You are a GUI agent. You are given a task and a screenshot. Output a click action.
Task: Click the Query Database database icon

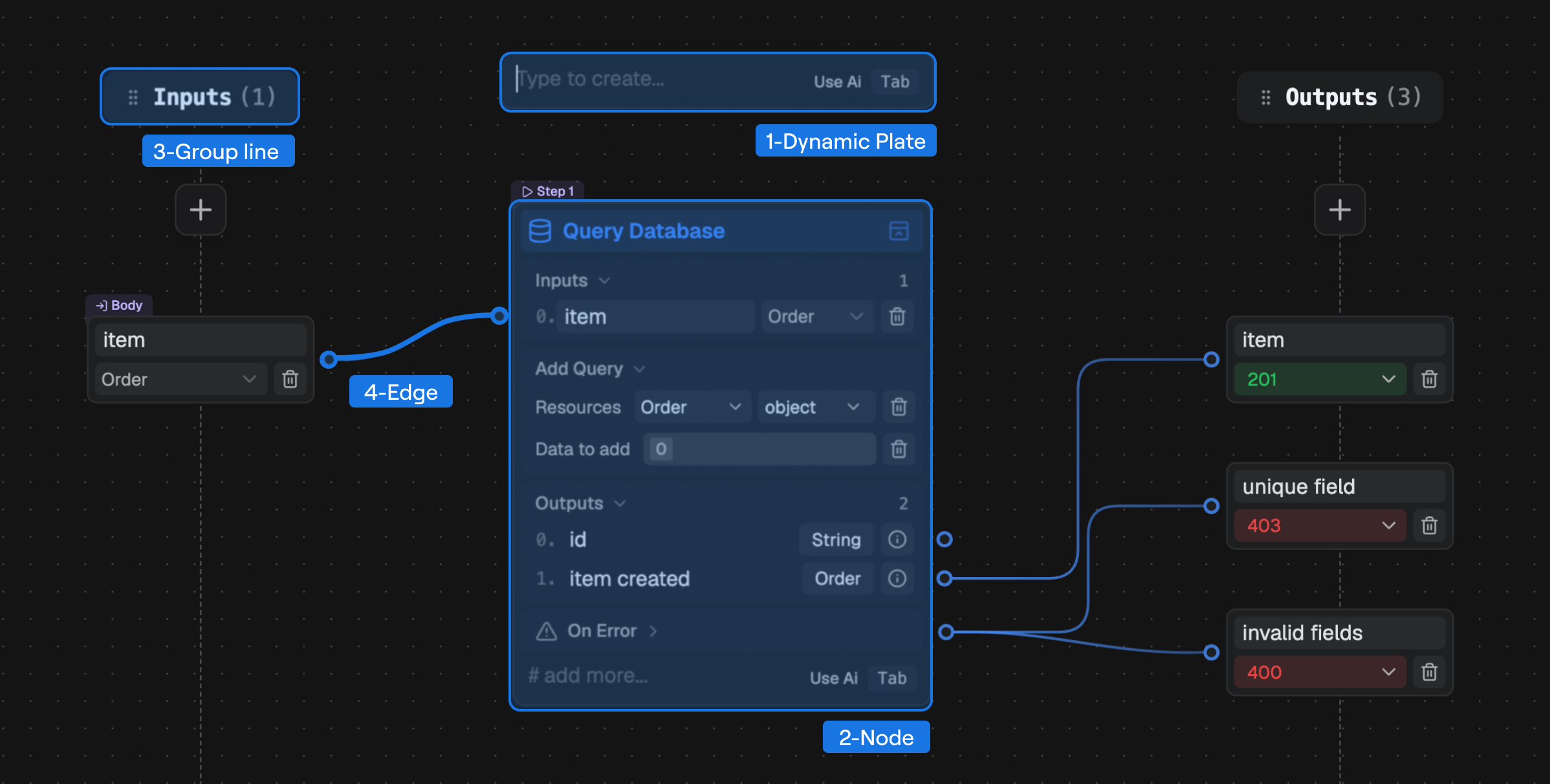(x=540, y=231)
